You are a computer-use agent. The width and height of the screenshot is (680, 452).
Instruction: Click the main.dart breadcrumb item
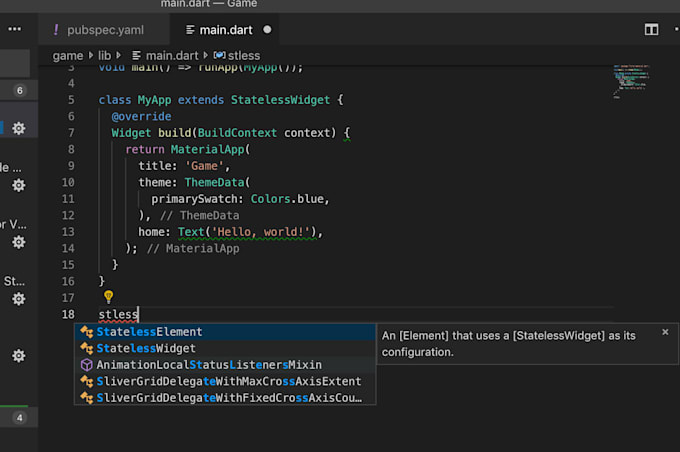click(166, 56)
